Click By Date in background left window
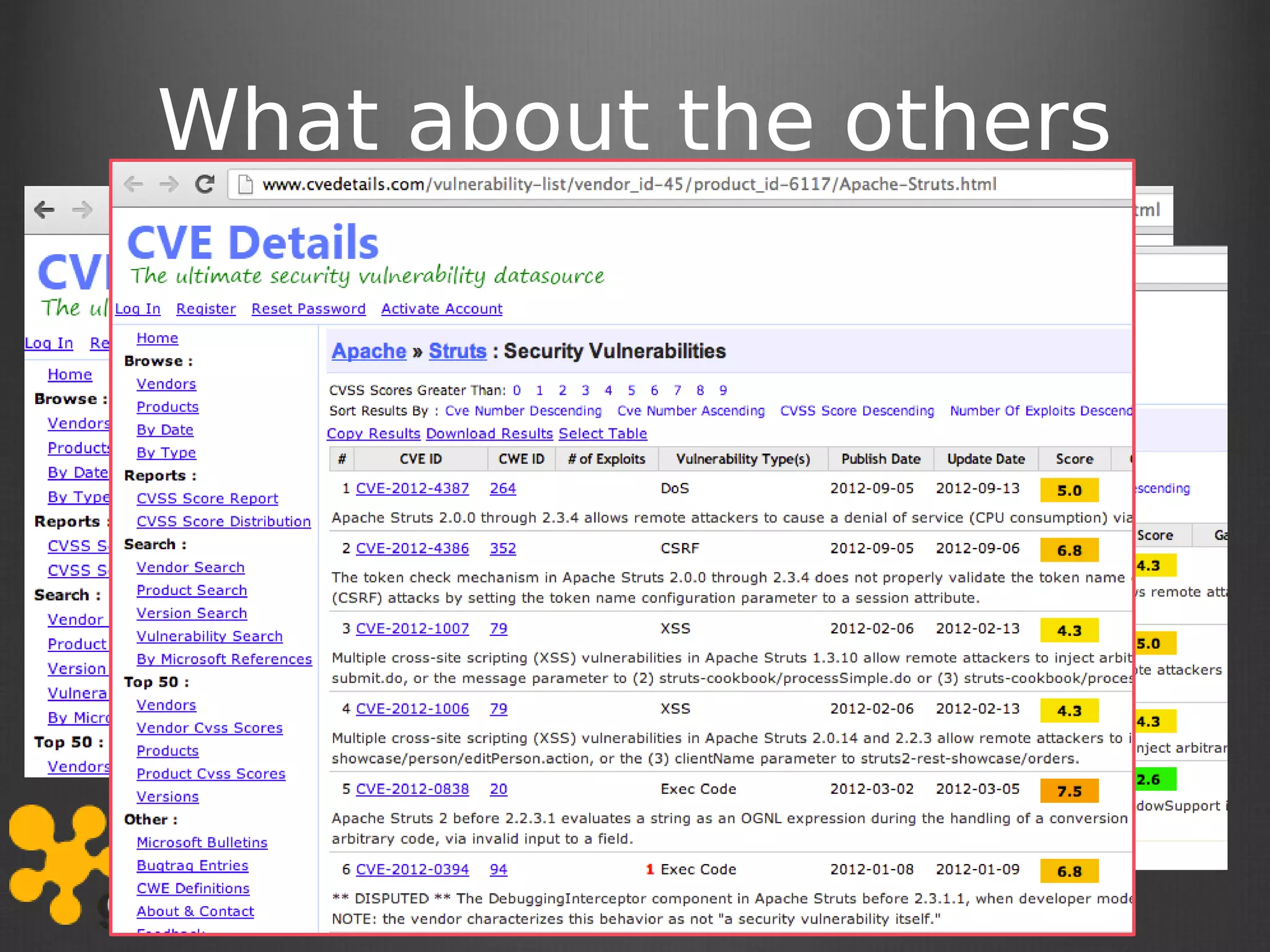 [x=78, y=473]
